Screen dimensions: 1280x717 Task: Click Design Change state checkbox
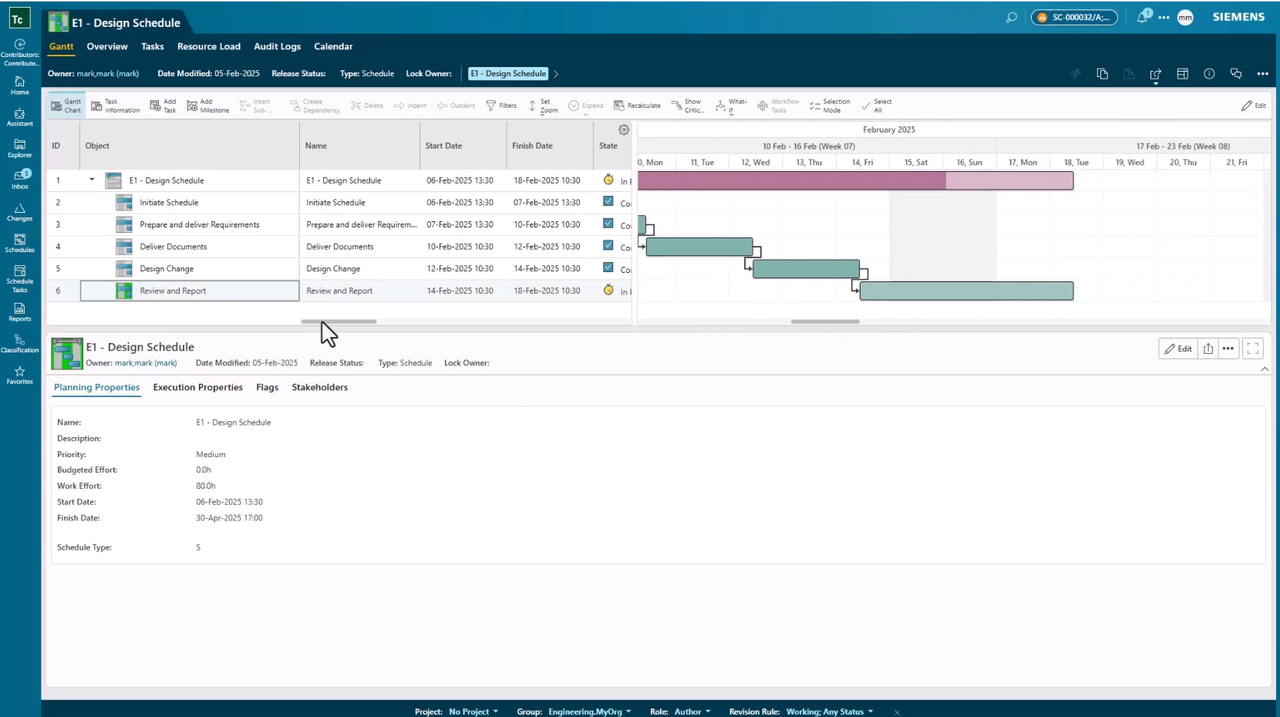(608, 268)
